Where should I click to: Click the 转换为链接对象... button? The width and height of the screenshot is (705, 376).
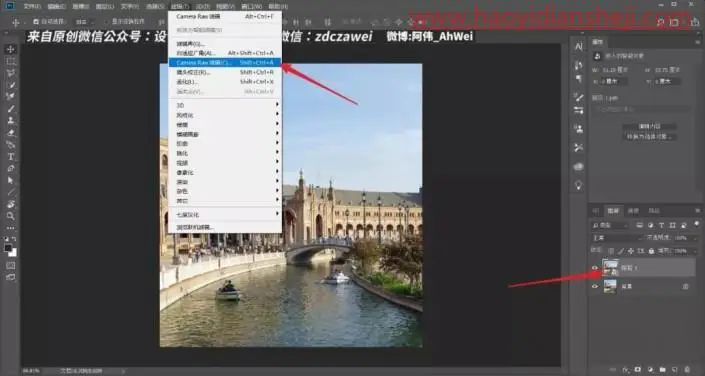(x=649, y=137)
